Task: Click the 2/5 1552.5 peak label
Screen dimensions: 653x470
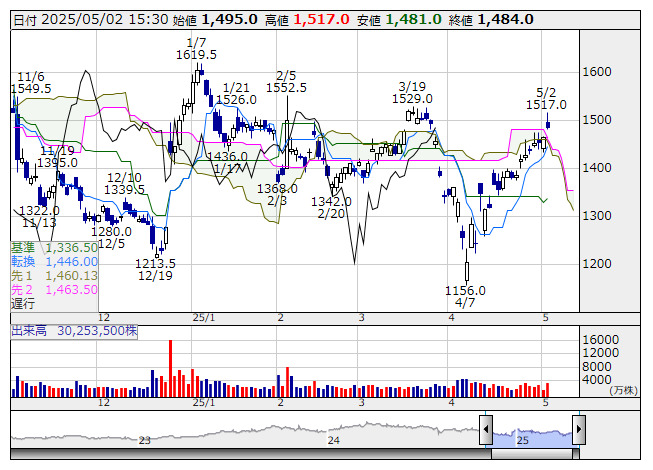Action: 286,82
